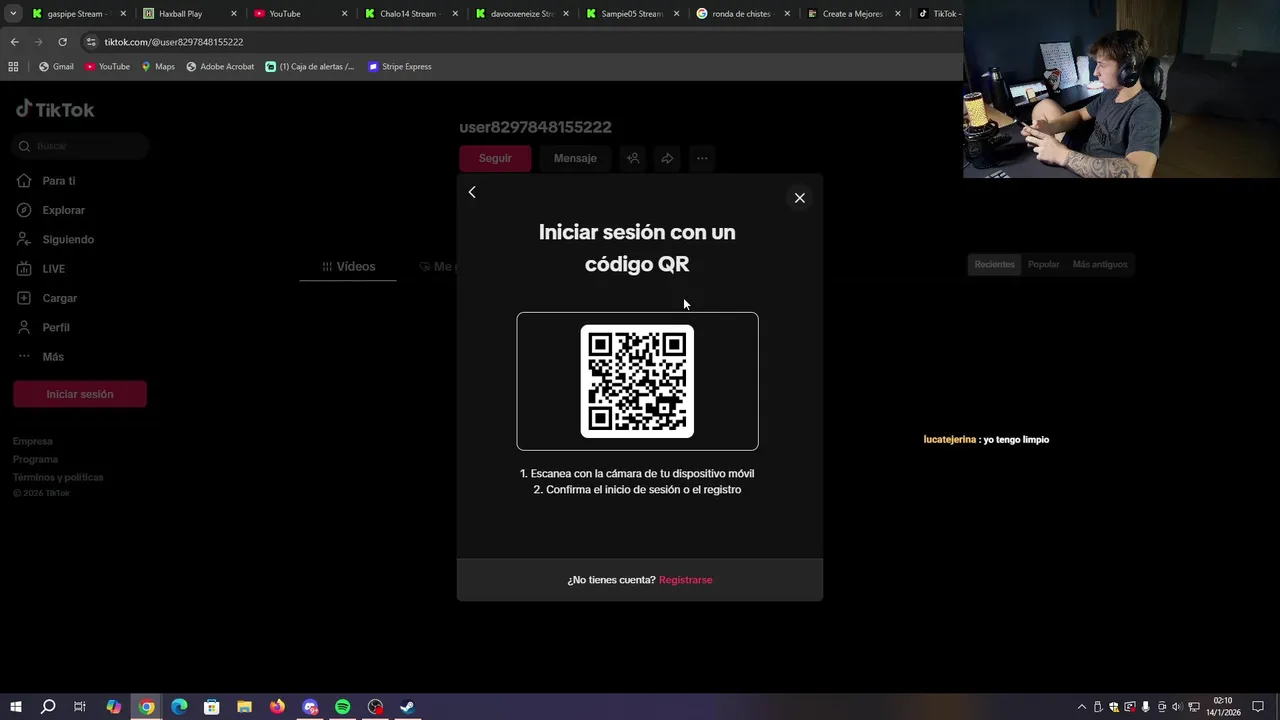Open the Caja de alertas bookmark
This screenshot has height=720, width=1280.
[x=310, y=67]
